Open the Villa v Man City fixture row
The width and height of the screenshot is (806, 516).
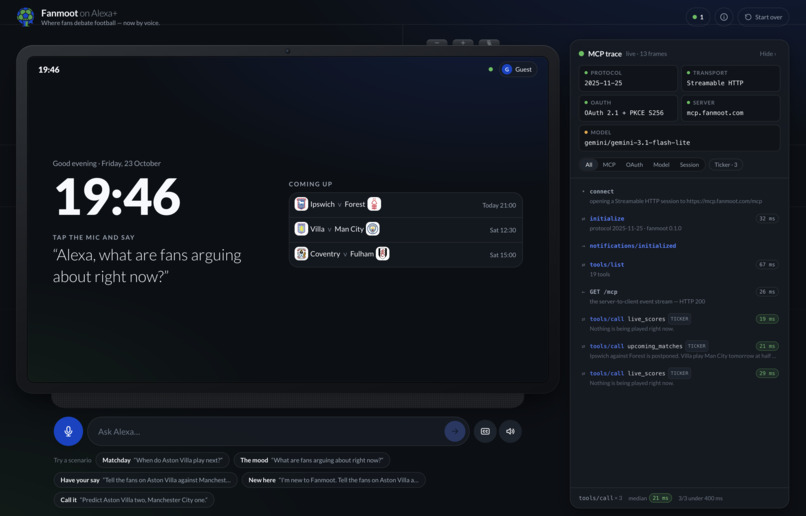[x=406, y=229]
